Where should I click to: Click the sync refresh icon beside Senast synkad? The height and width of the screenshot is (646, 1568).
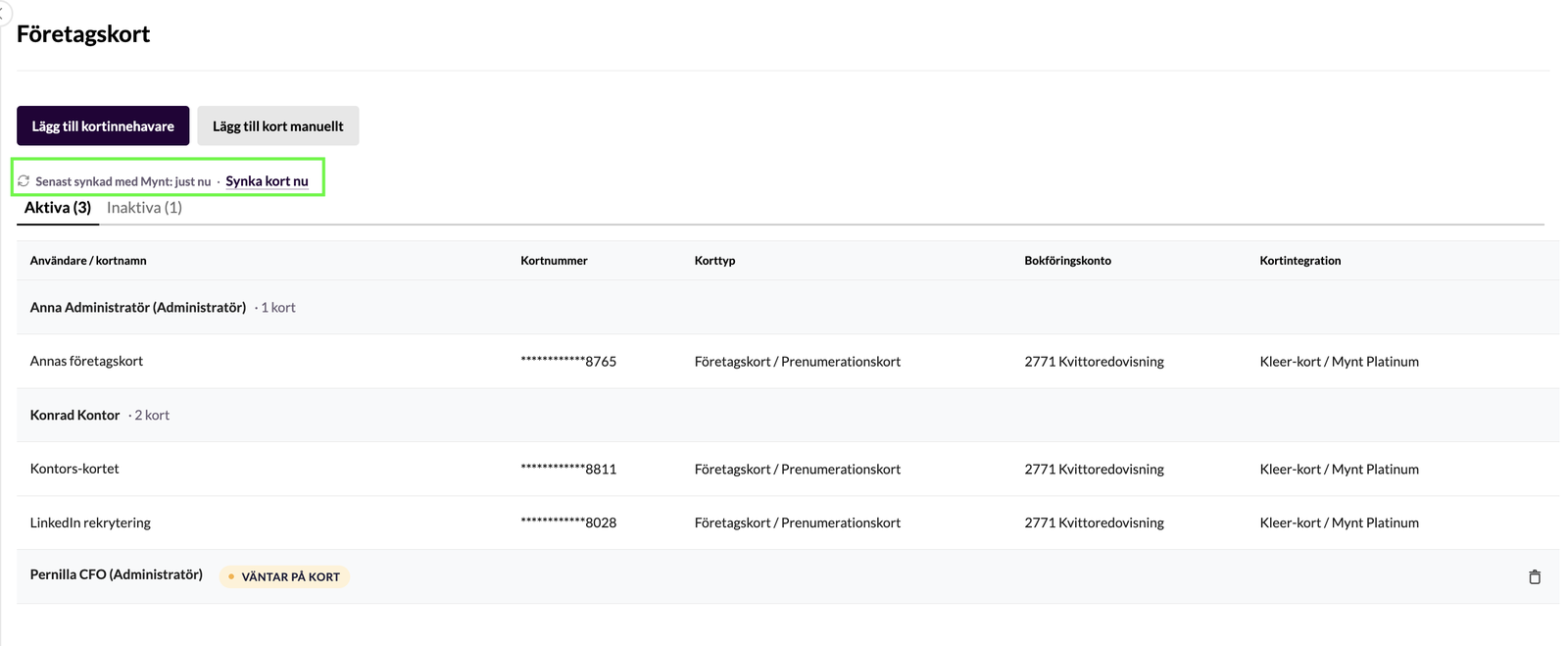[x=24, y=181]
